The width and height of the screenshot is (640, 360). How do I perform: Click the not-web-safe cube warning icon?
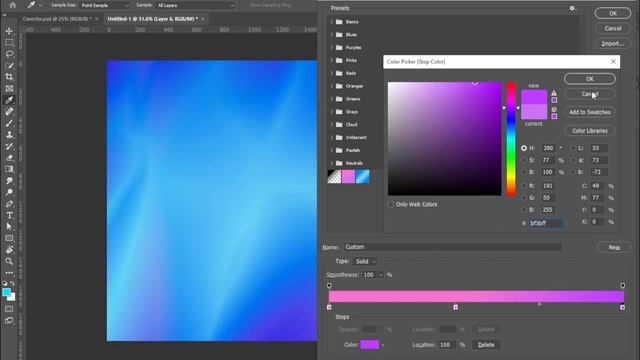pyautogui.click(x=554, y=110)
